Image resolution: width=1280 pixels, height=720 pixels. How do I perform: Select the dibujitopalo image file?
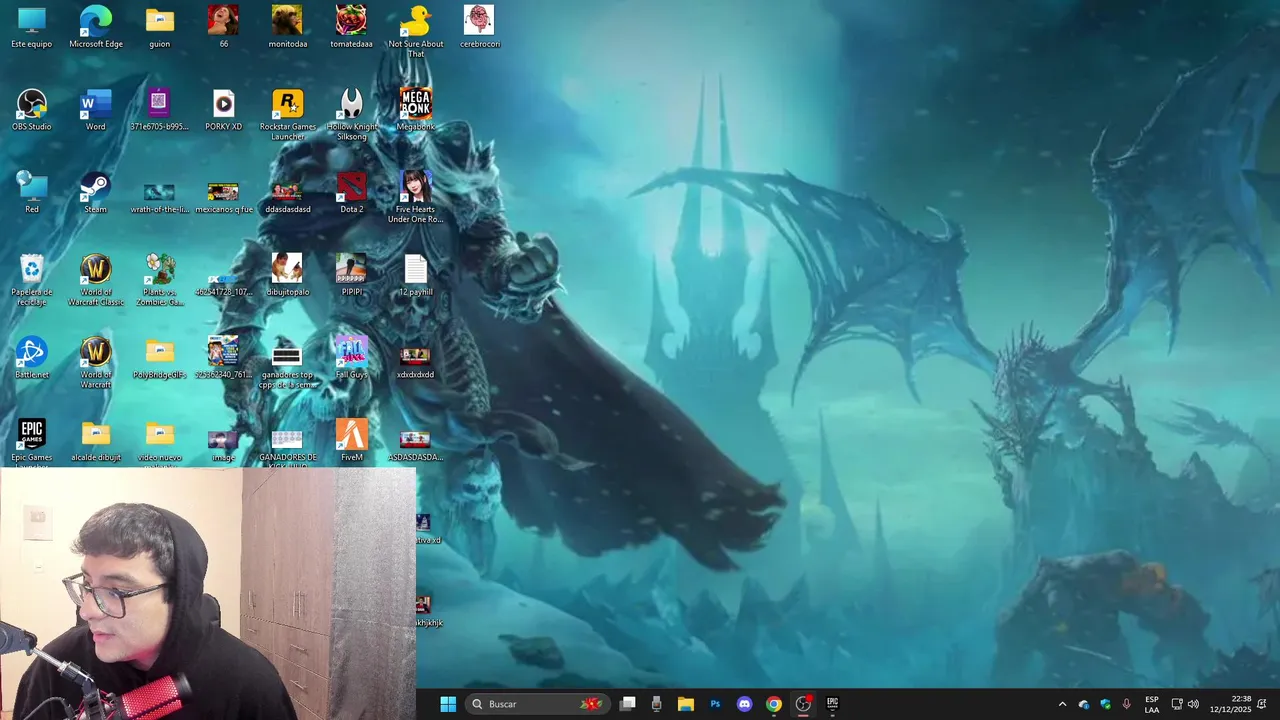[287, 275]
